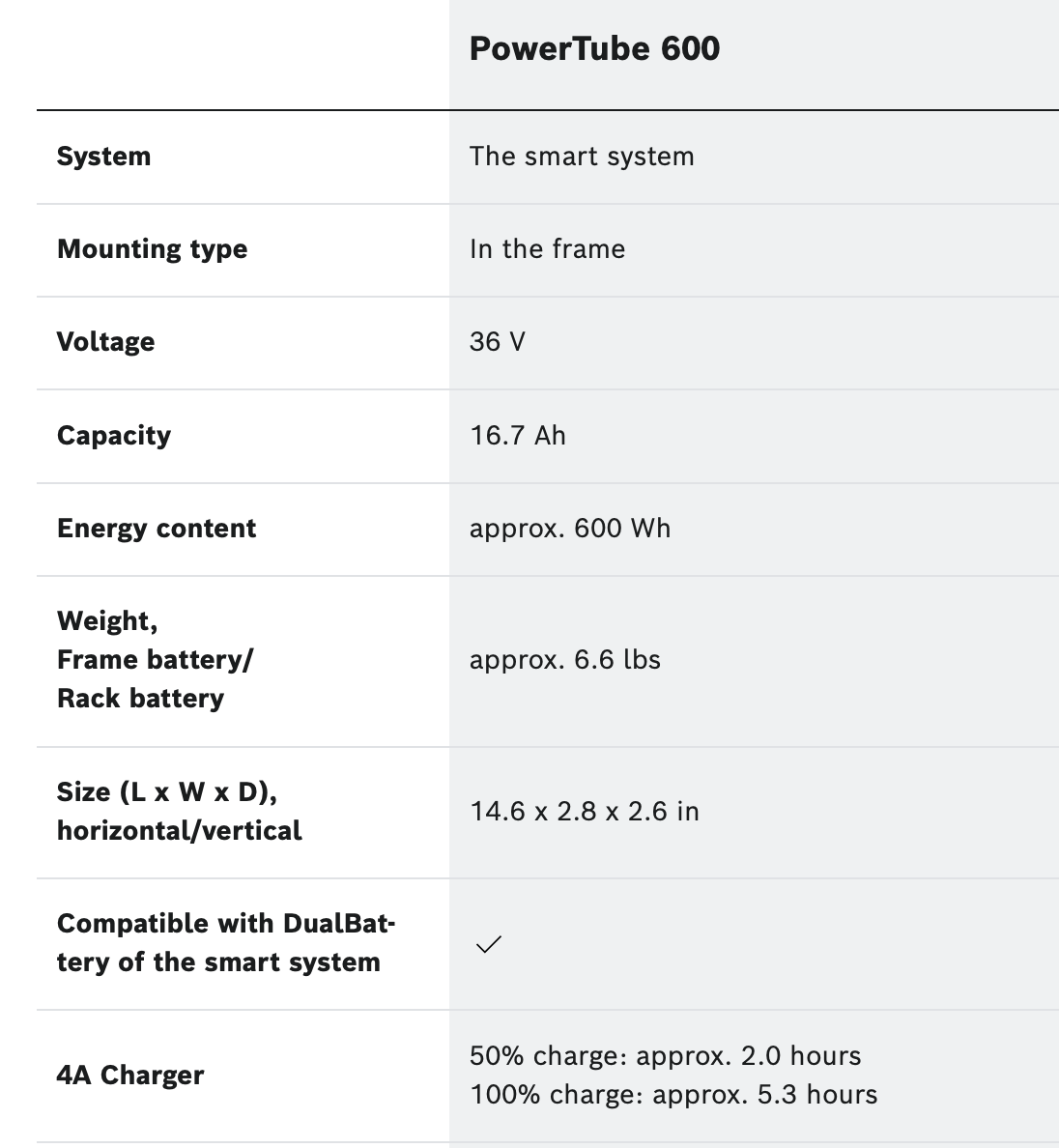The height and width of the screenshot is (1148, 1059).
Task: Click the Mounting type row label
Action: [153, 249]
